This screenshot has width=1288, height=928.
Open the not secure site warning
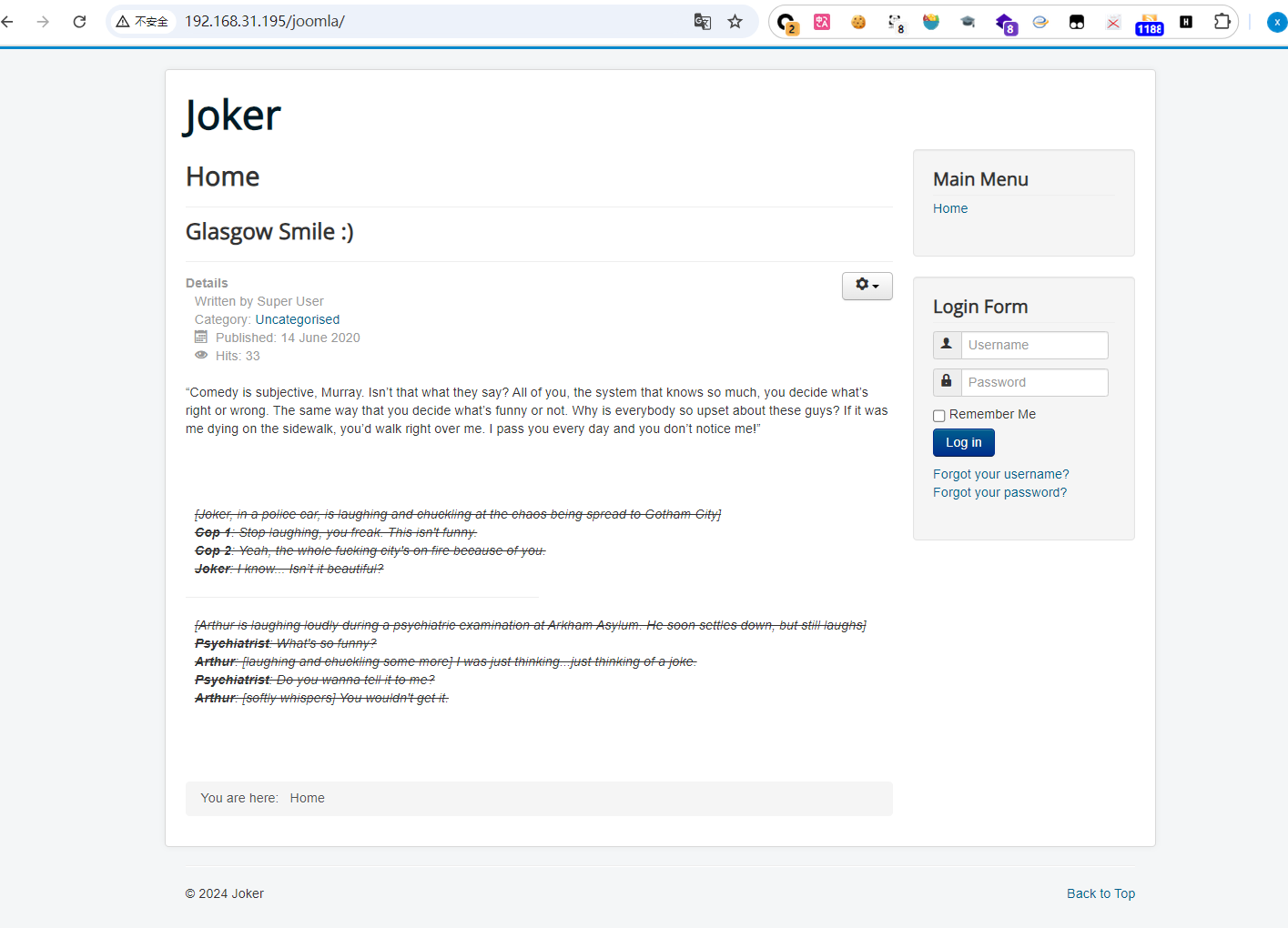click(142, 22)
